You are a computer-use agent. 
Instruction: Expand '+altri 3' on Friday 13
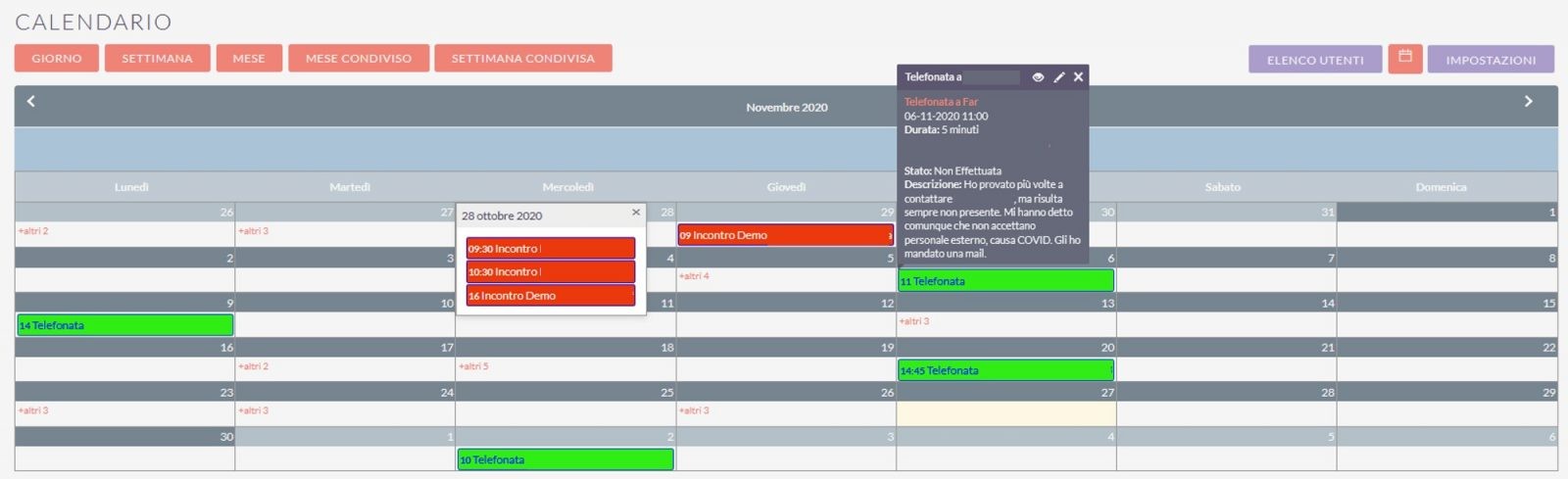(x=915, y=321)
